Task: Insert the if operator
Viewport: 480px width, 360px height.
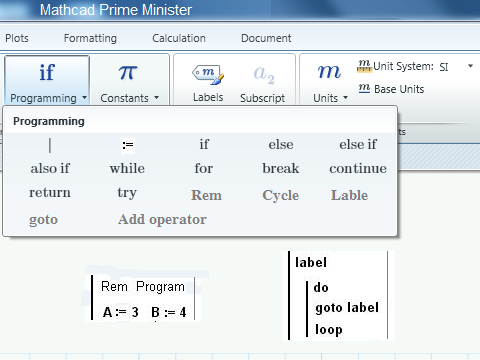Action: 204,144
